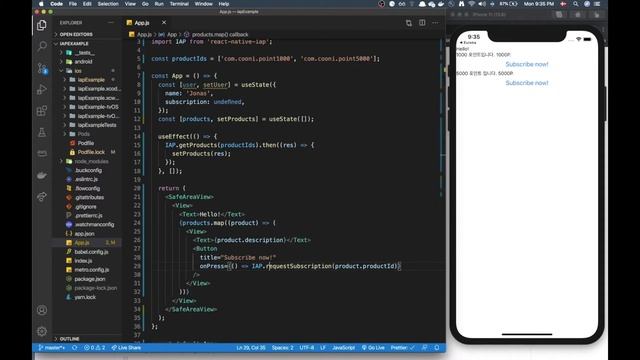
Task: Open yarn.lock file
Action: coord(85,297)
